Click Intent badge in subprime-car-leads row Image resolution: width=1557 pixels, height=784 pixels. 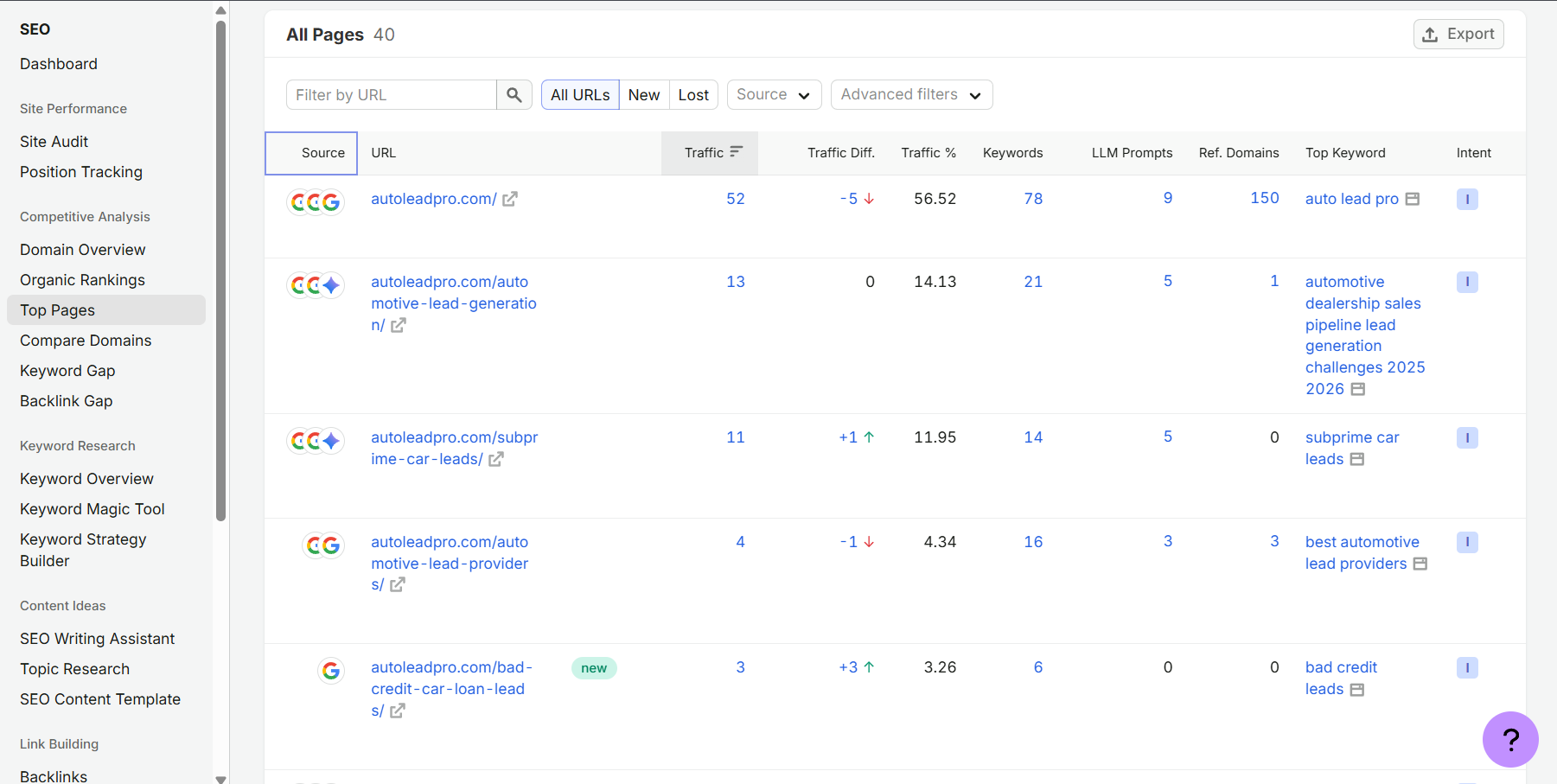pyautogui.click(x=1467, y=437)
